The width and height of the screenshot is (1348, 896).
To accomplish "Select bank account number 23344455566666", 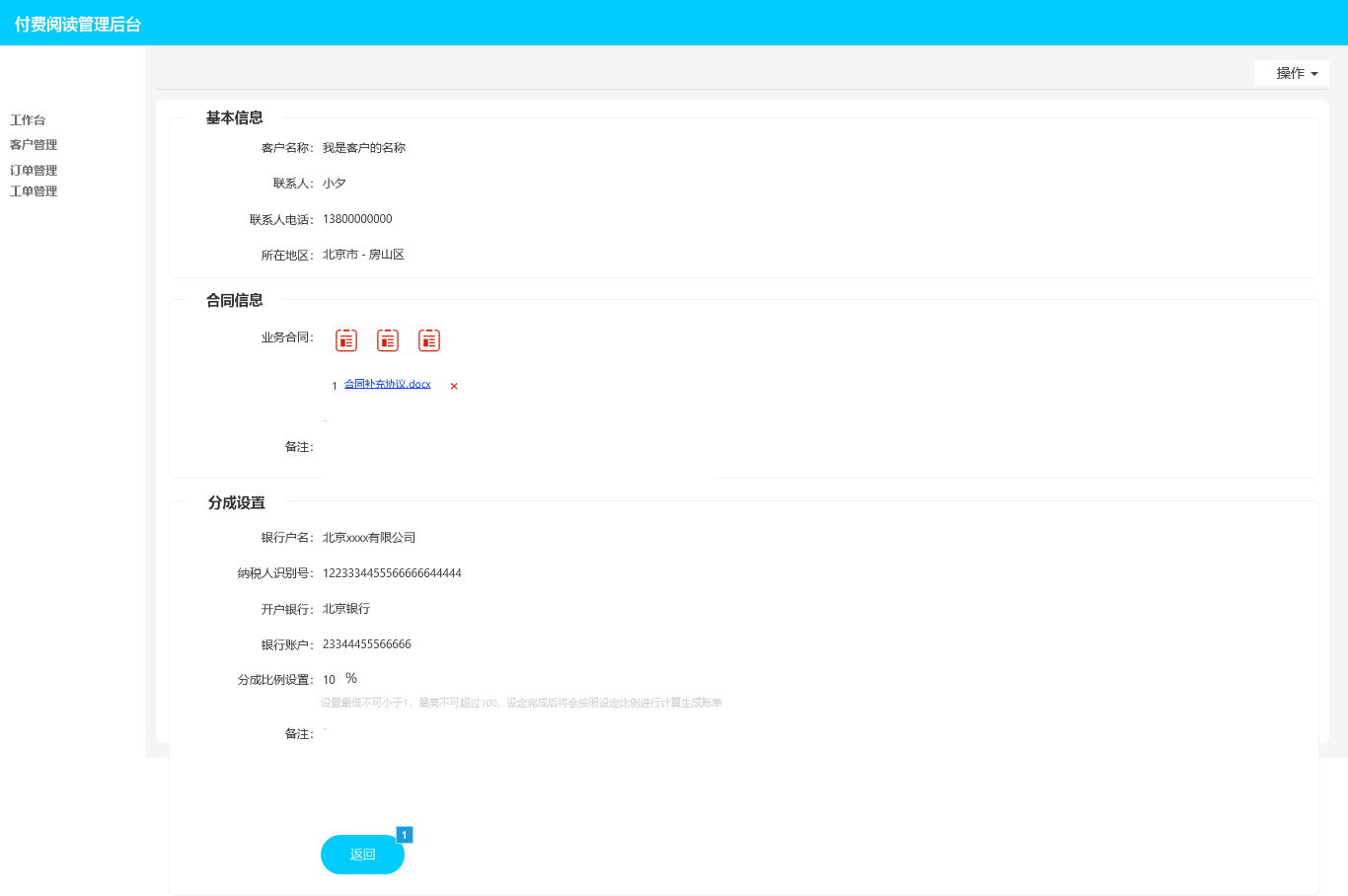I will (x=367, y=644).
